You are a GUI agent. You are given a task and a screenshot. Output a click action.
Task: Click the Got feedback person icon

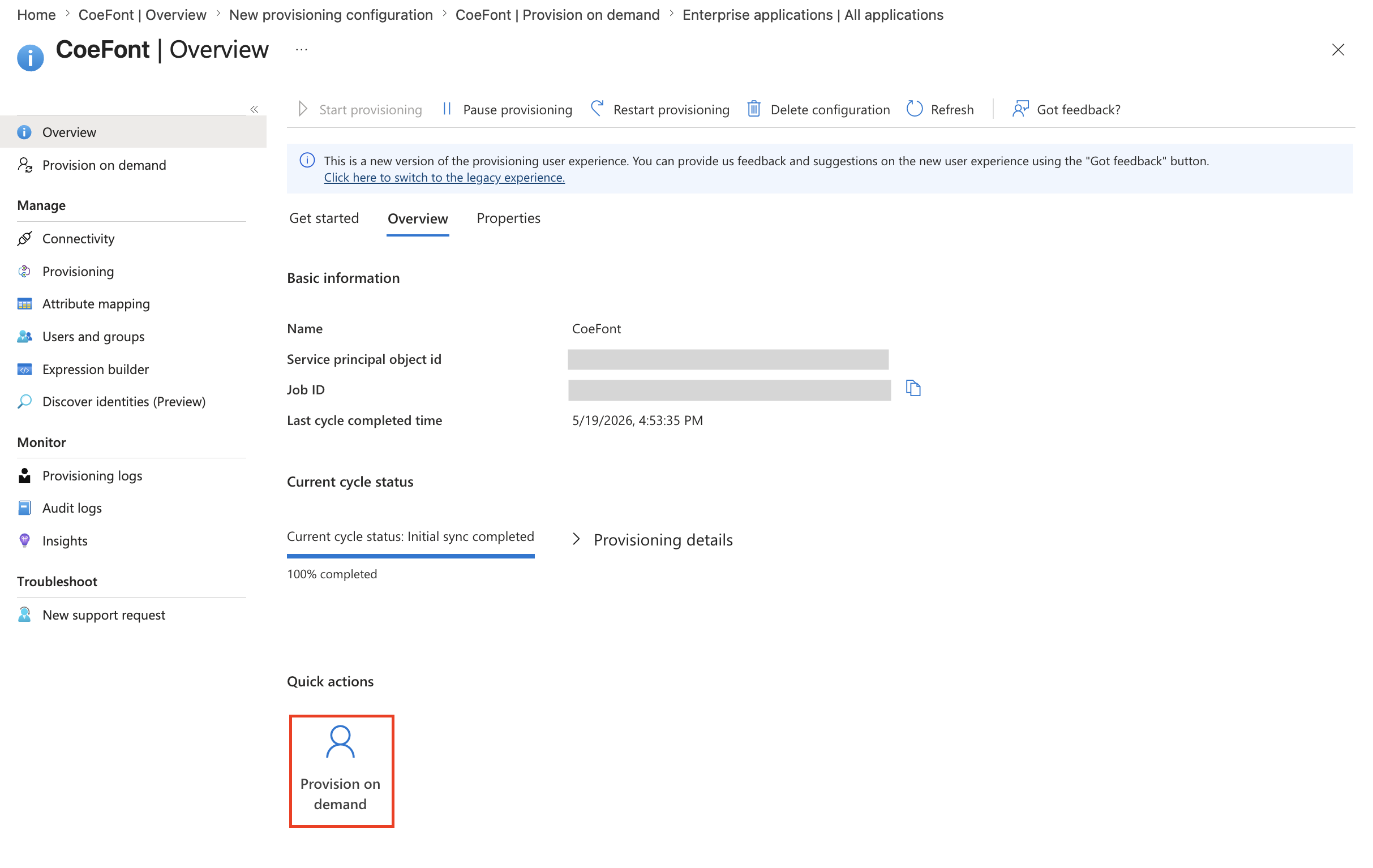click(1020, 108)
